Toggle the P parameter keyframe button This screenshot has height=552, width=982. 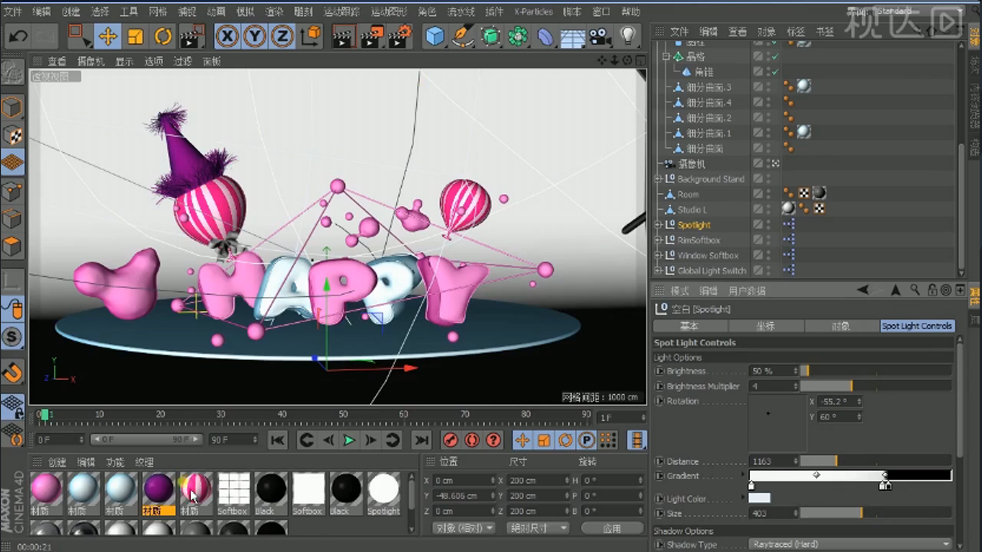(x=586, y=440)
